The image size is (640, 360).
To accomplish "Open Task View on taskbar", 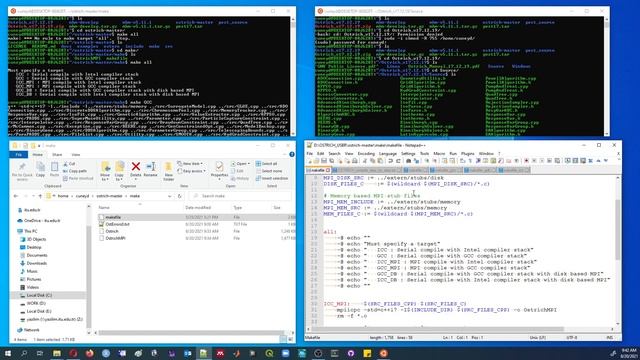I will (40, 353).
